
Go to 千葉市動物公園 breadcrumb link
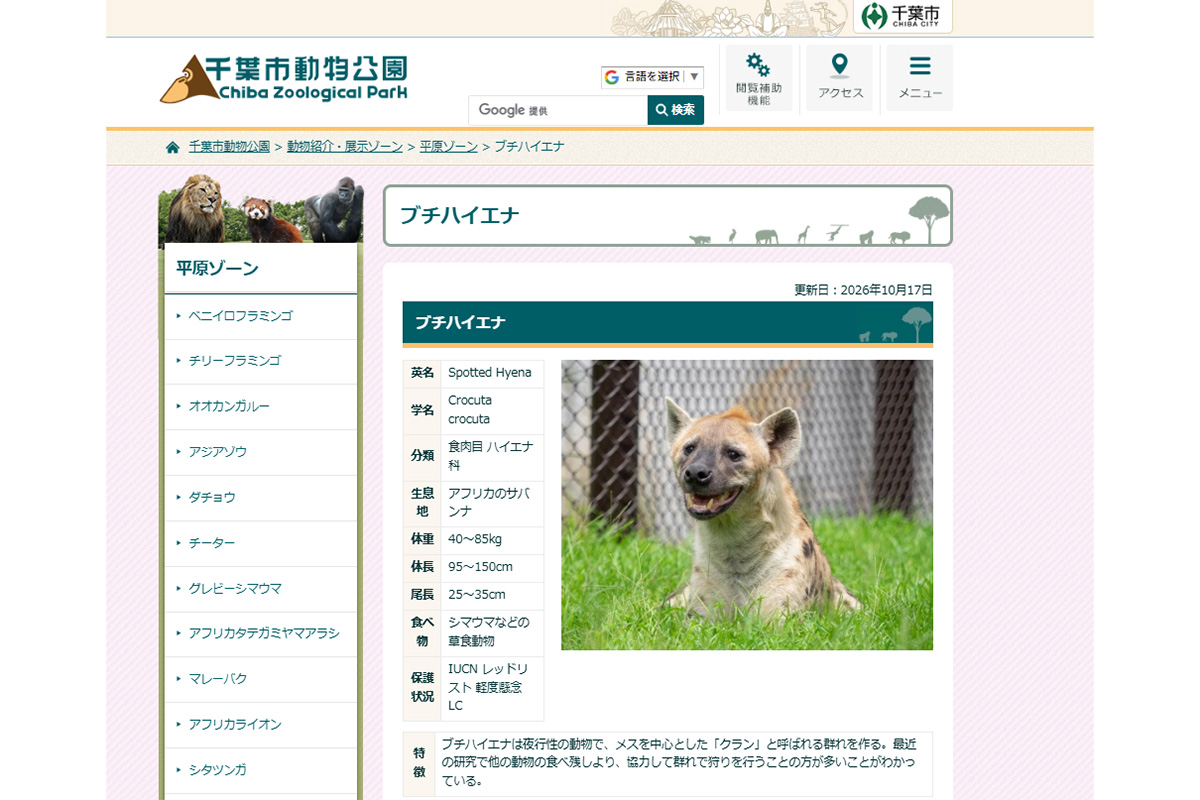point(229,146)
